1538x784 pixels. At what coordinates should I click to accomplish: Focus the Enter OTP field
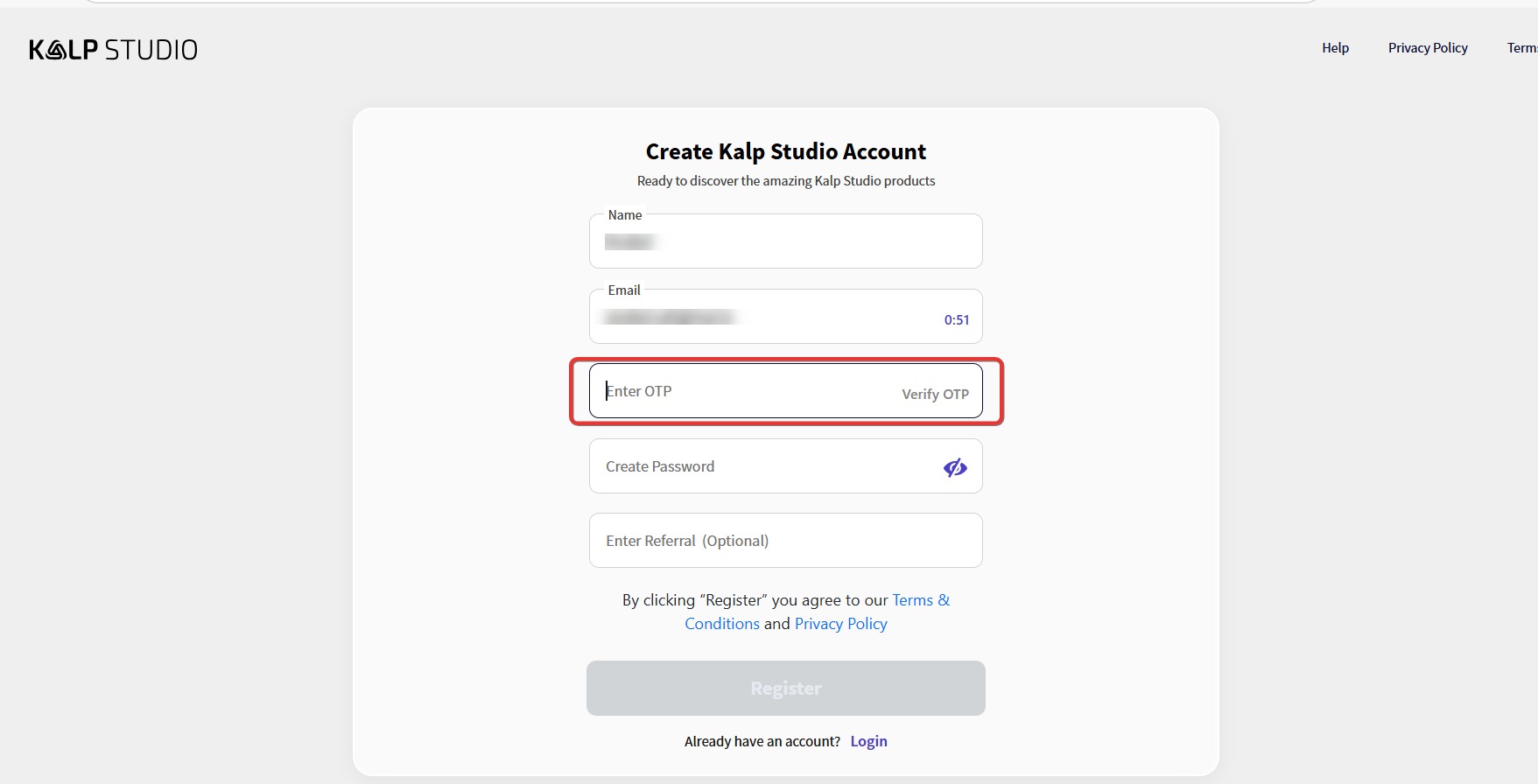[744, 391]
